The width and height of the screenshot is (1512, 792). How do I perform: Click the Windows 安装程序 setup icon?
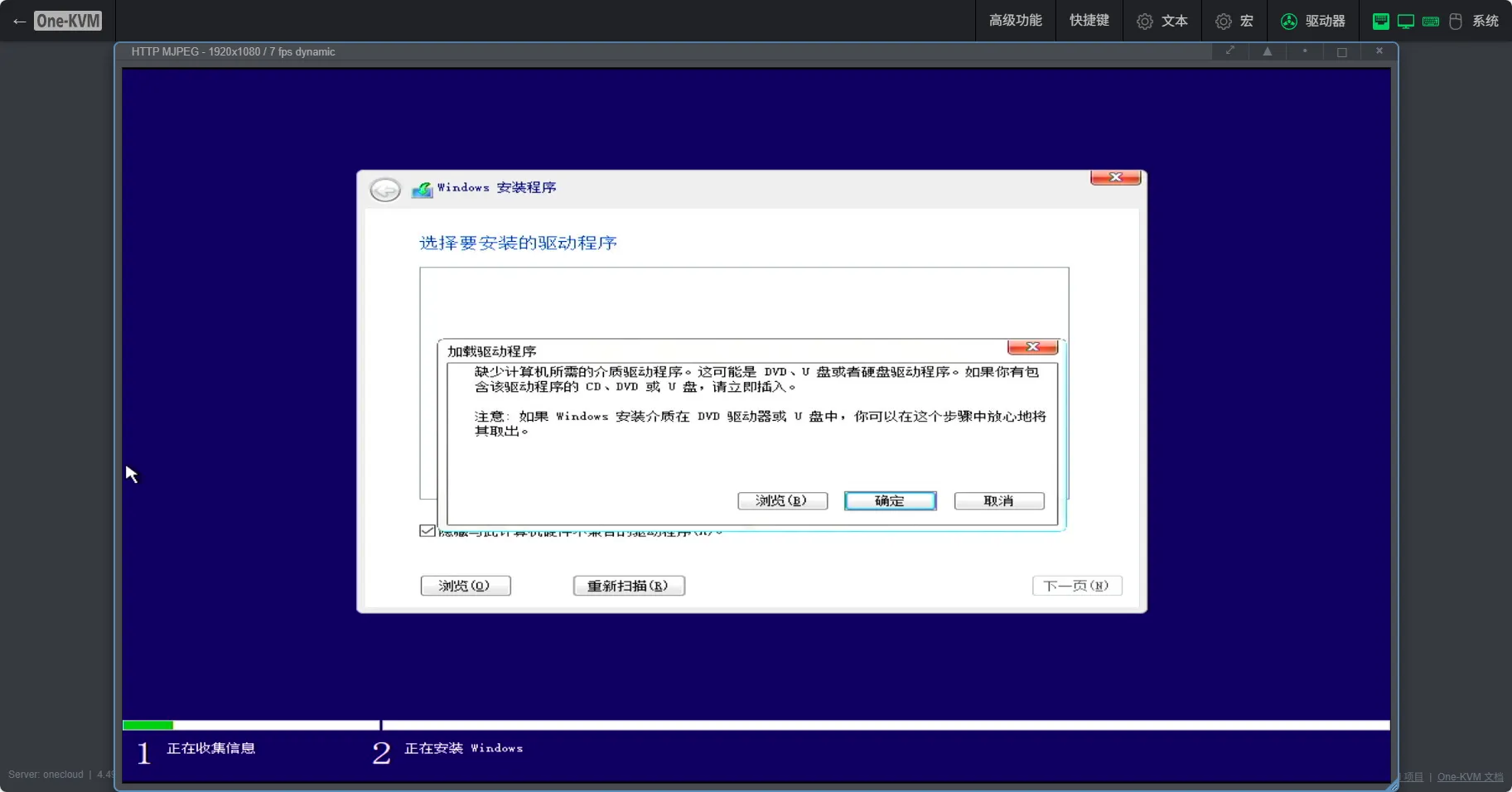pos(423,190)
